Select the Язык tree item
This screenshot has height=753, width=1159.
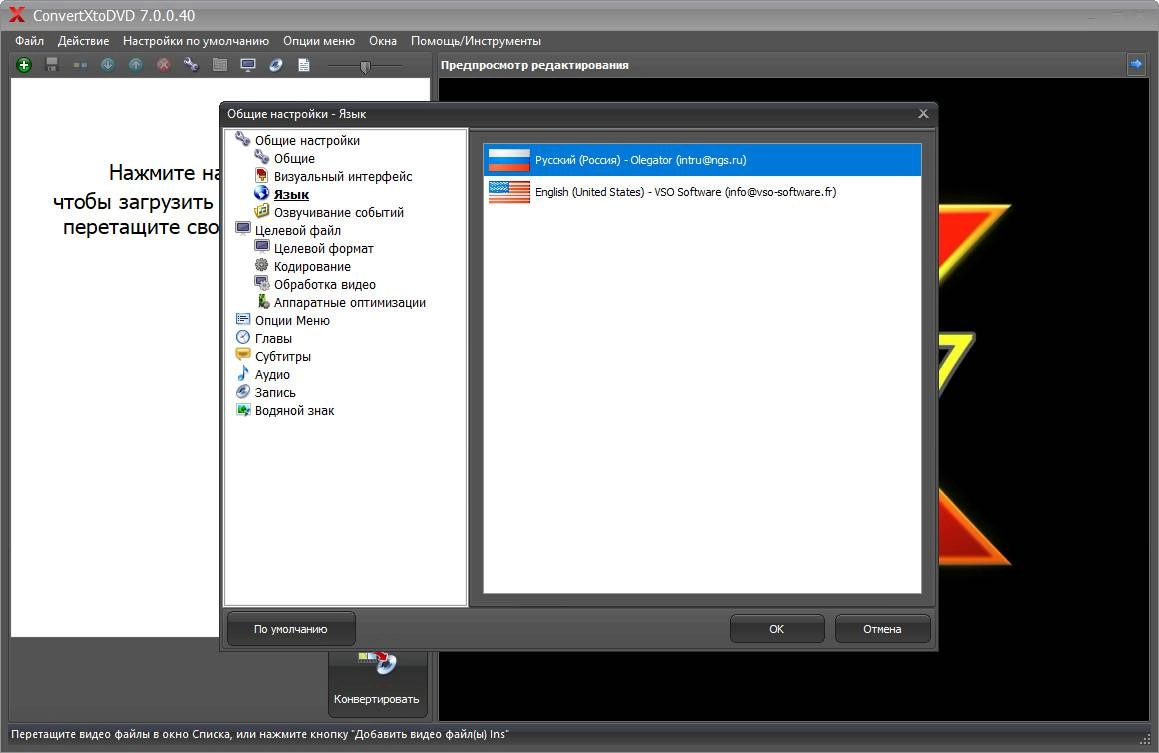(x=291, y=194)
